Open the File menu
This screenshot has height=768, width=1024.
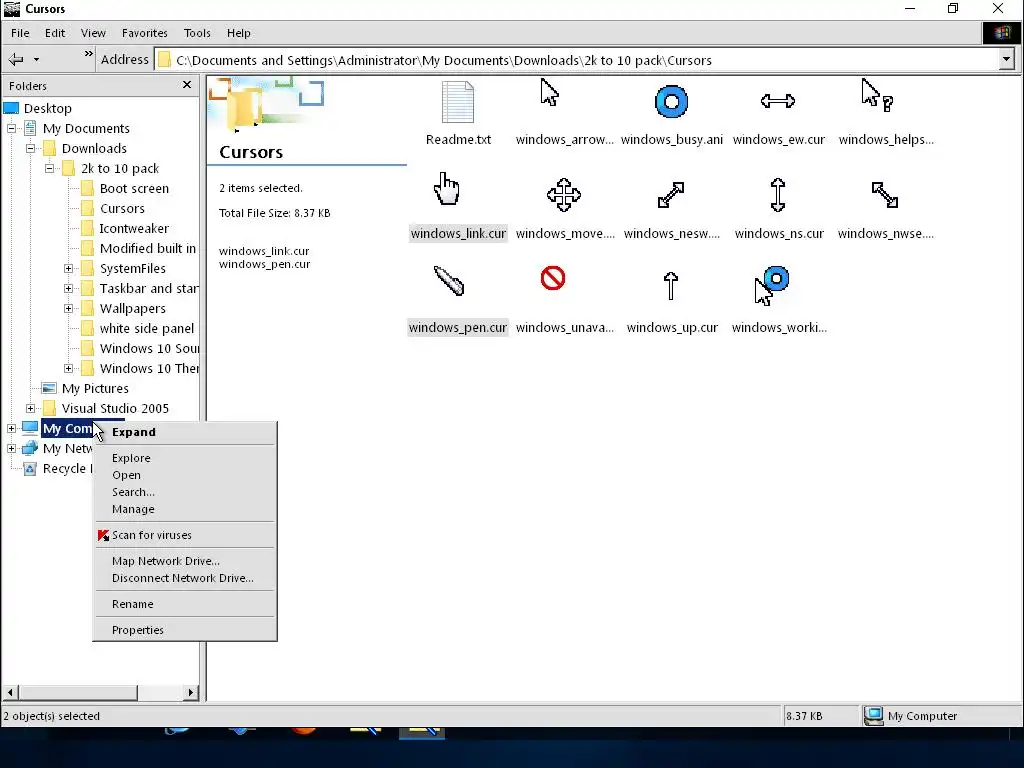(20, 33)
